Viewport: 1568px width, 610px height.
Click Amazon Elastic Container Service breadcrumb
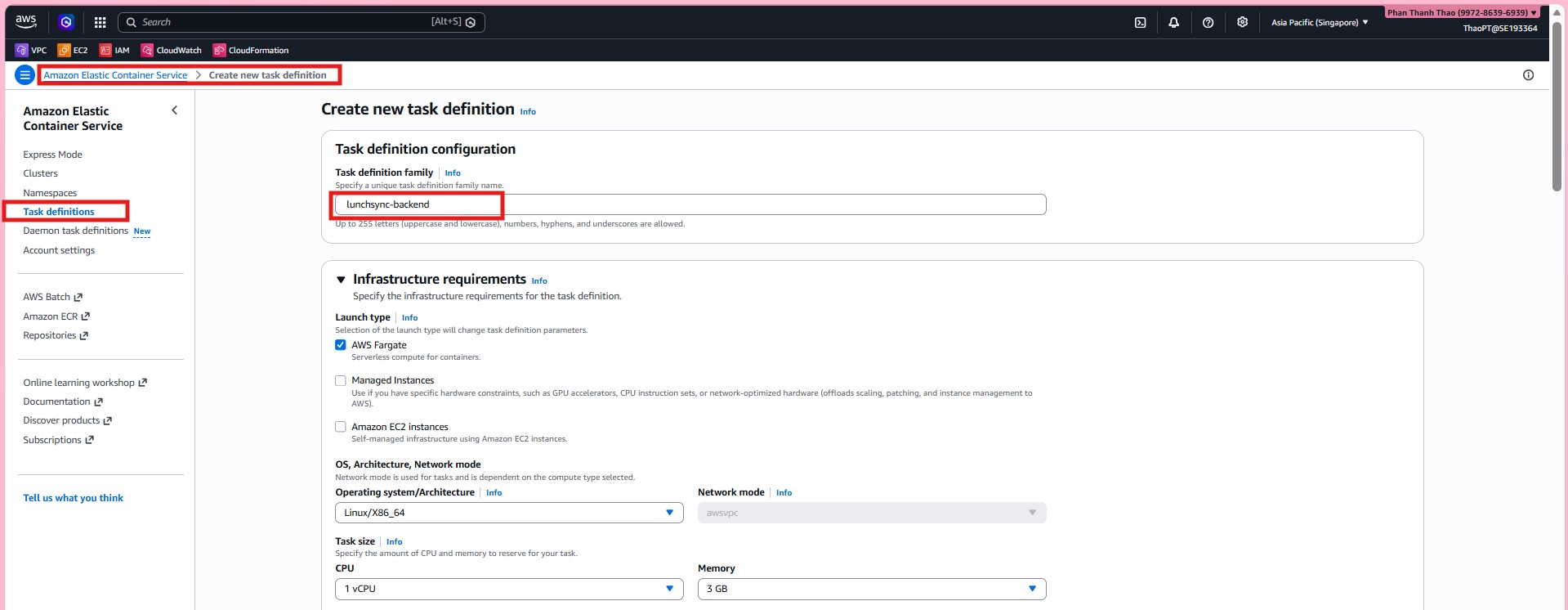115,75
